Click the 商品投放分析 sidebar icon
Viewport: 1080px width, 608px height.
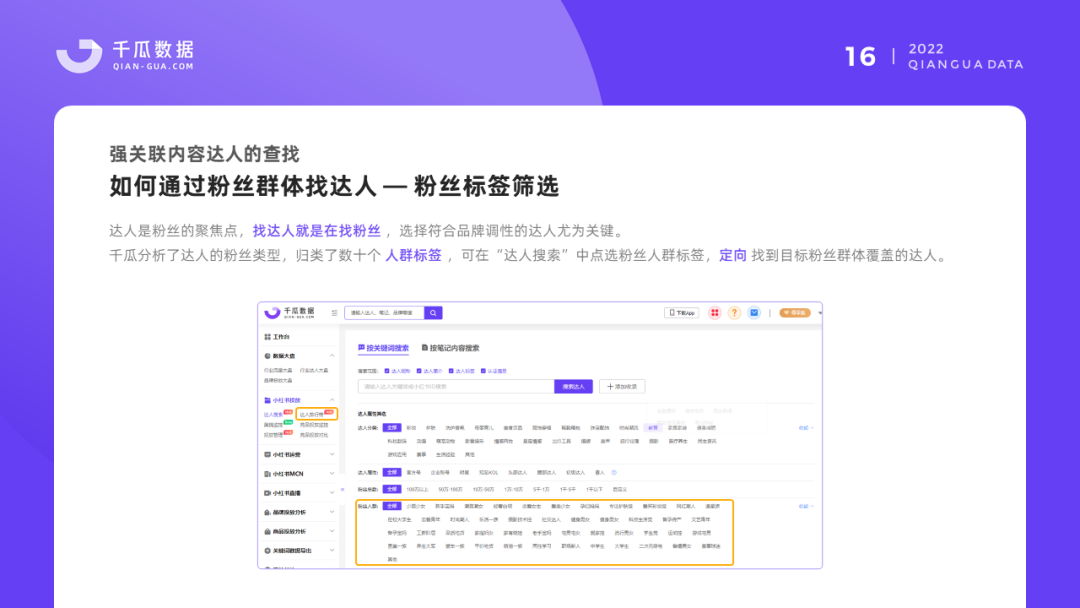pos(267,532)
